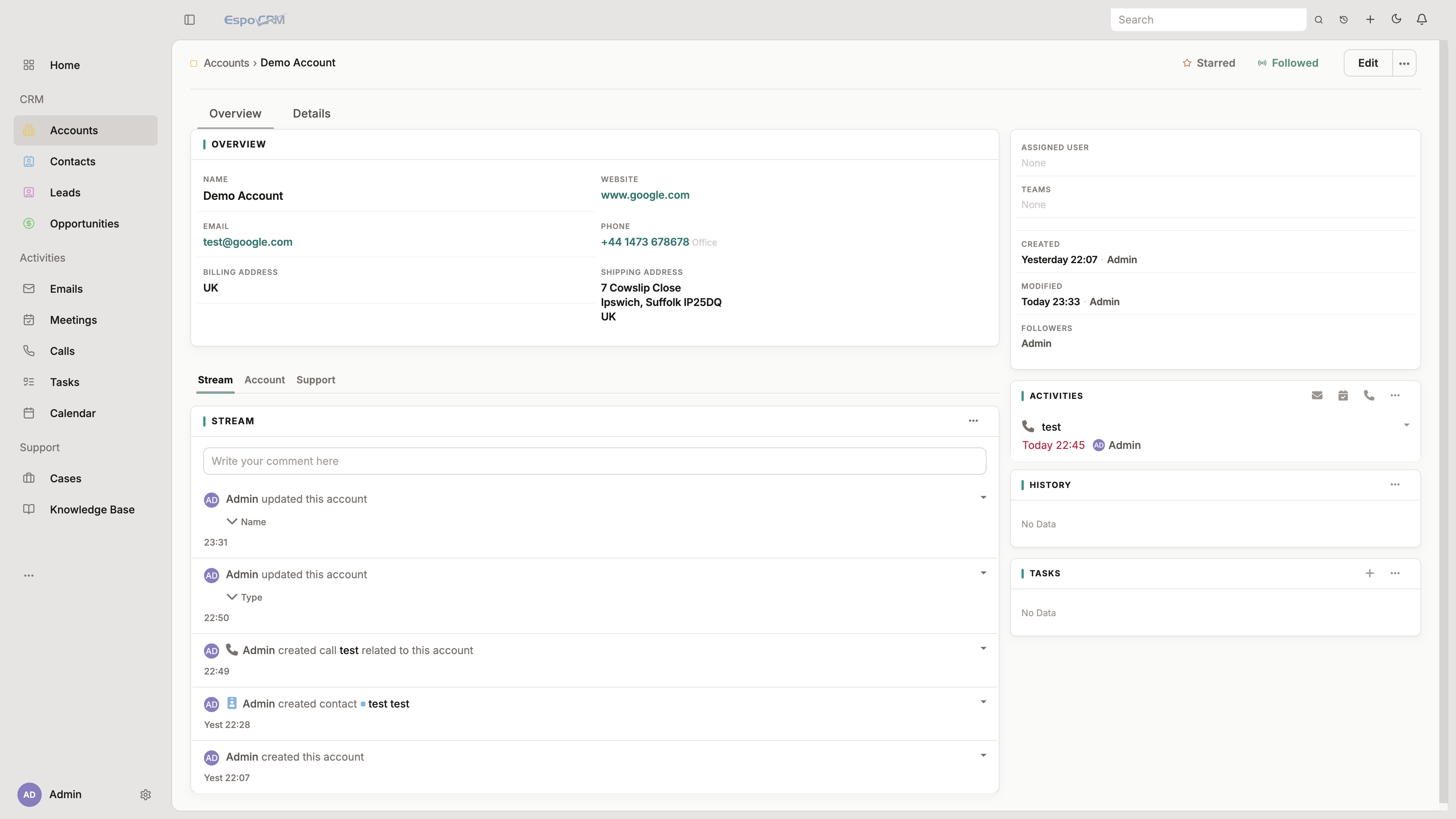Add a task with the Tasks plus icon

click(1370, 573)
